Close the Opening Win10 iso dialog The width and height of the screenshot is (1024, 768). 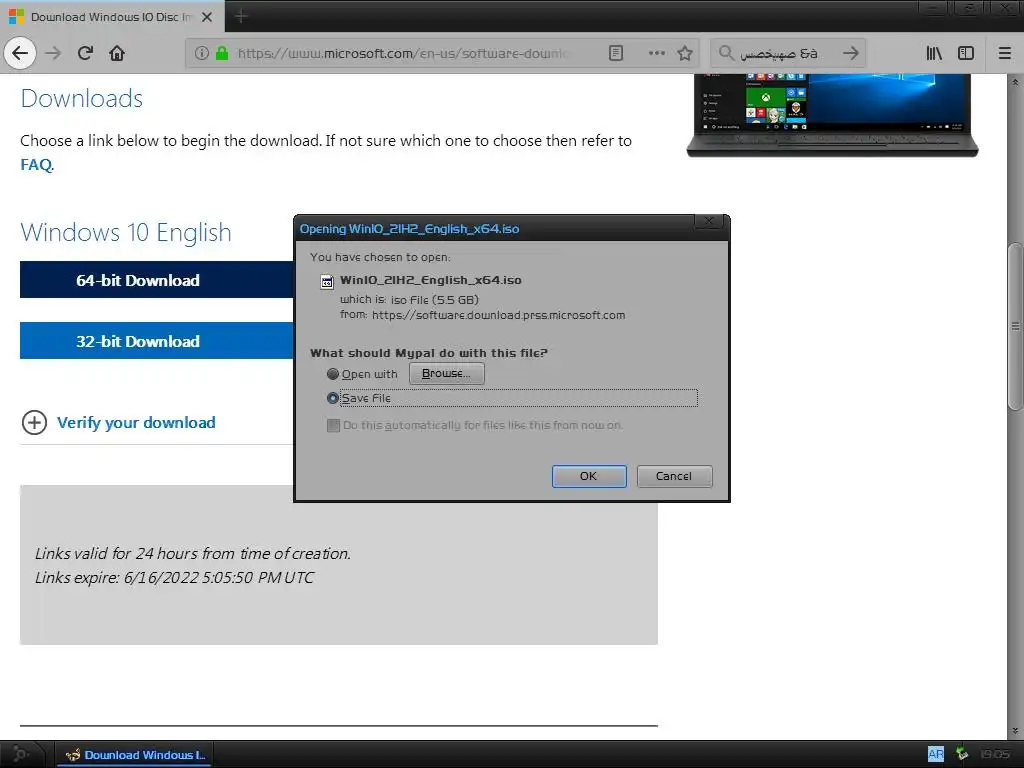709,221
